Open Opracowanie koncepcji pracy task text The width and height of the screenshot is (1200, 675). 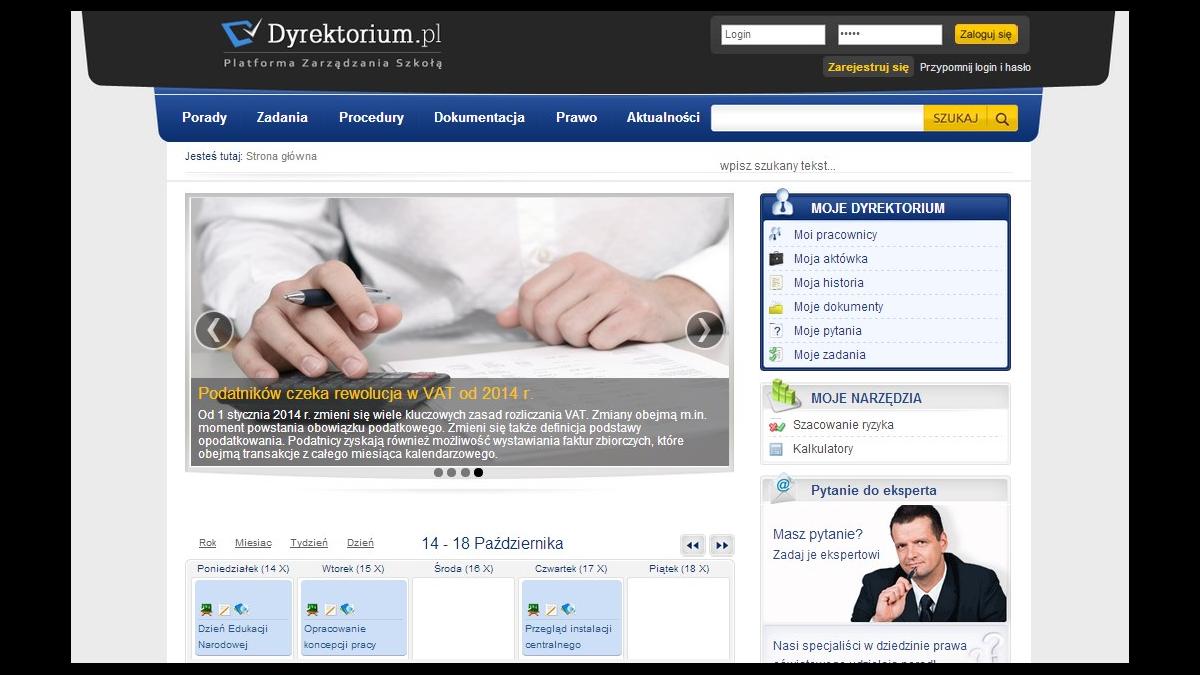(x=341, y=637)
